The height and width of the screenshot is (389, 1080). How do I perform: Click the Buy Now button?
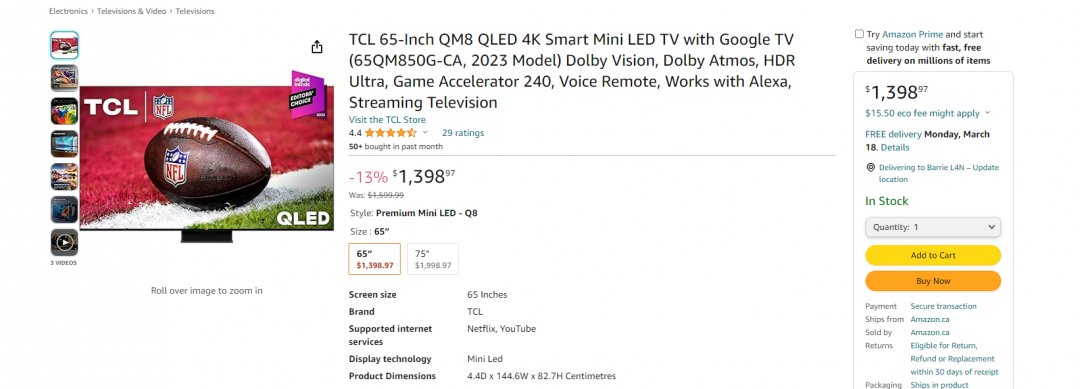pyautogui.click(x=933, y=281)
